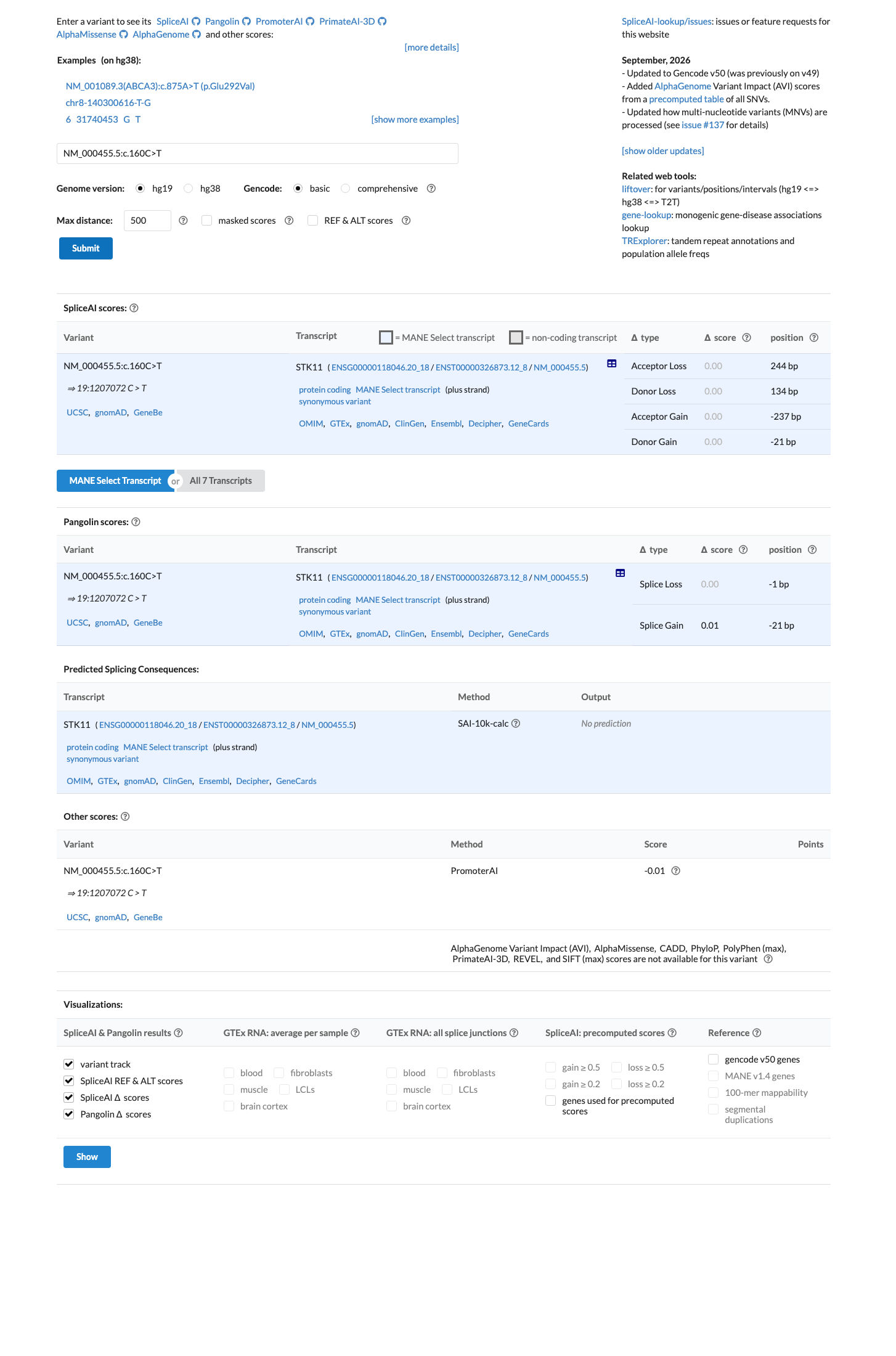Image resolution: width=896 pixels, height=1356 pixels.
Task: Expand show older updates
Action: tap(662, 151)
